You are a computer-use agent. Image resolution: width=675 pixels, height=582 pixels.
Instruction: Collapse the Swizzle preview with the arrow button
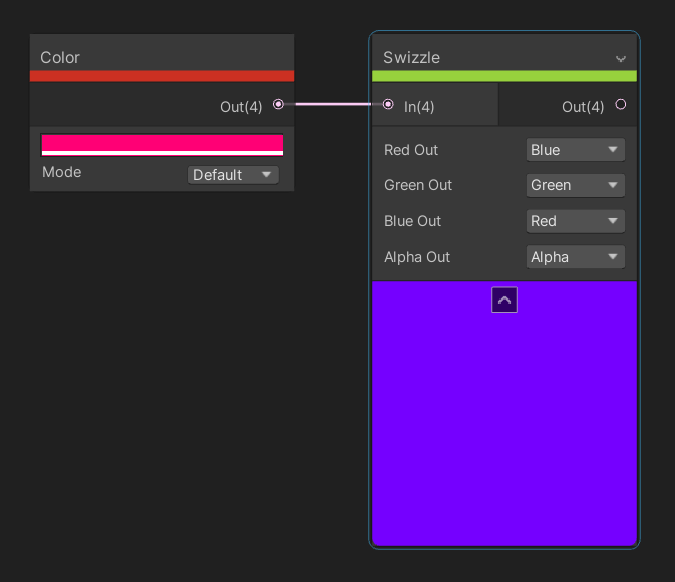504,300
